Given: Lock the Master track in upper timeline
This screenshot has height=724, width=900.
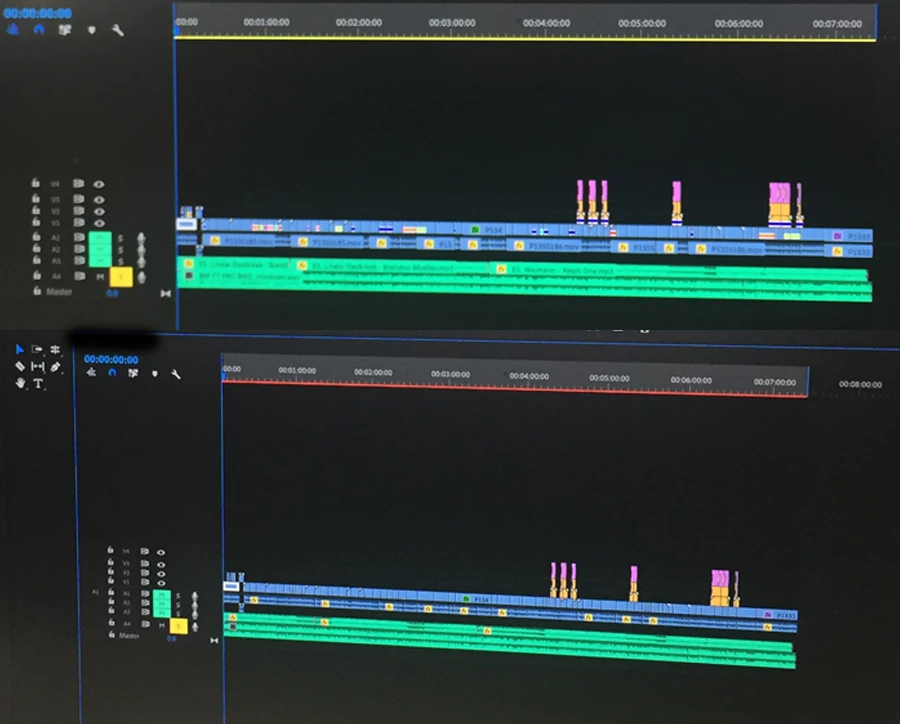Looking at the screenshot, I should (37, 291).
